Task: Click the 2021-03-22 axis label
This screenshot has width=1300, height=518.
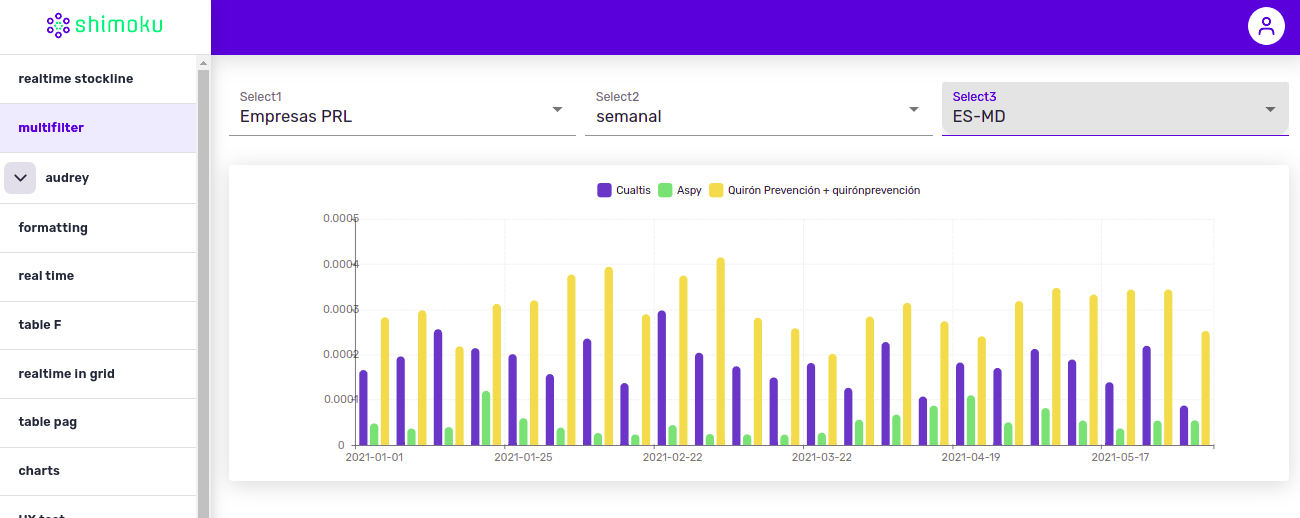Action: pos(822,457)
